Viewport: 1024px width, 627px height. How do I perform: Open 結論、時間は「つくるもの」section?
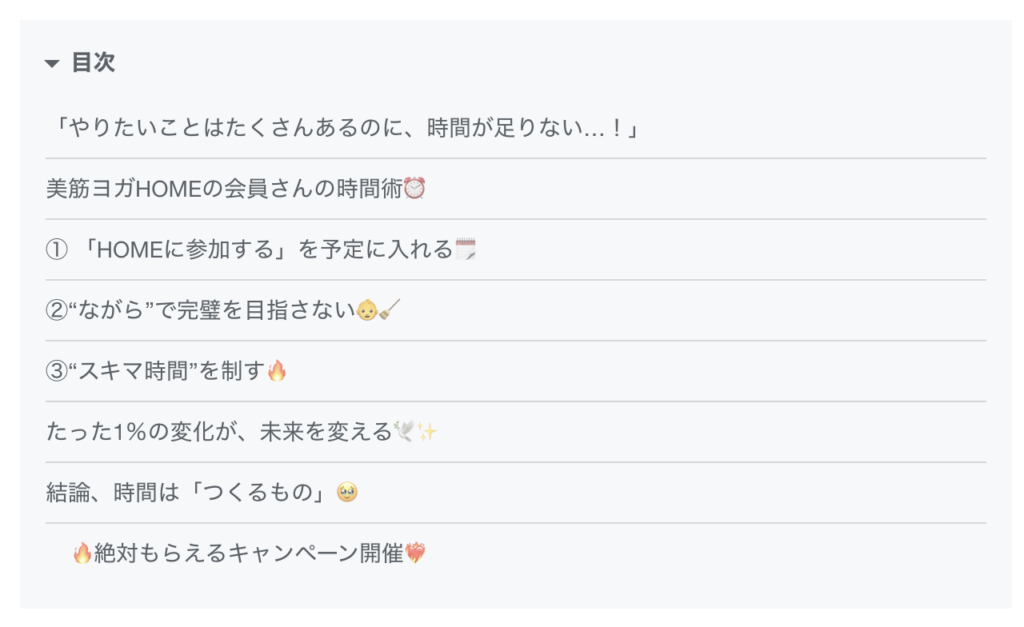point(189,492)
